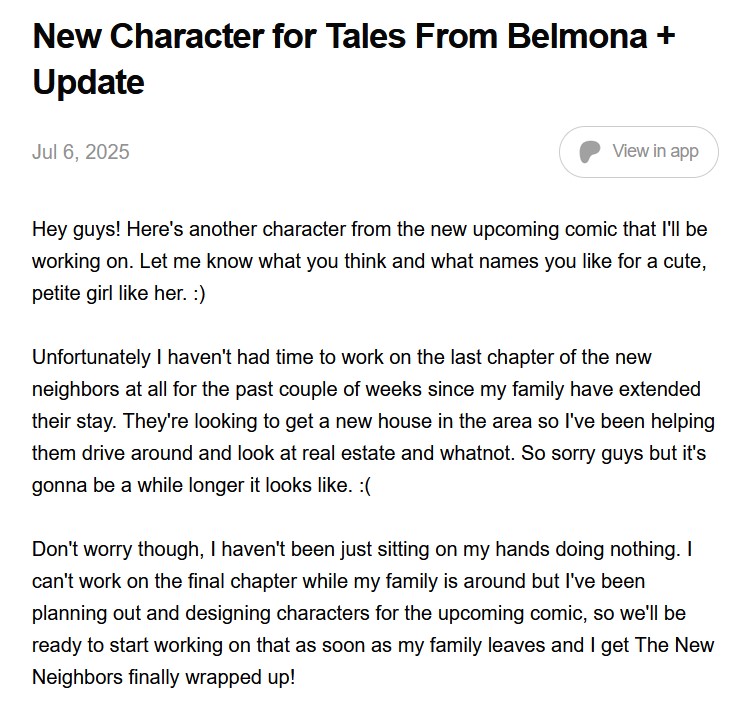This screenshot has width=752, height=727.
Task: Click the phrase 'Neighbors finally wrapped up!'
Action: (164, 677)
